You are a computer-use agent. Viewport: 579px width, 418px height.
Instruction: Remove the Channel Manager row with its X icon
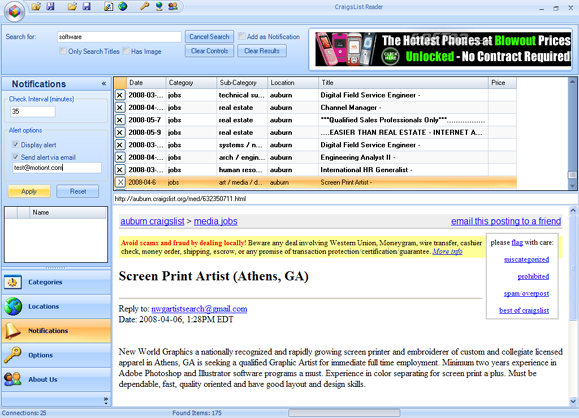tap(120, 107)
